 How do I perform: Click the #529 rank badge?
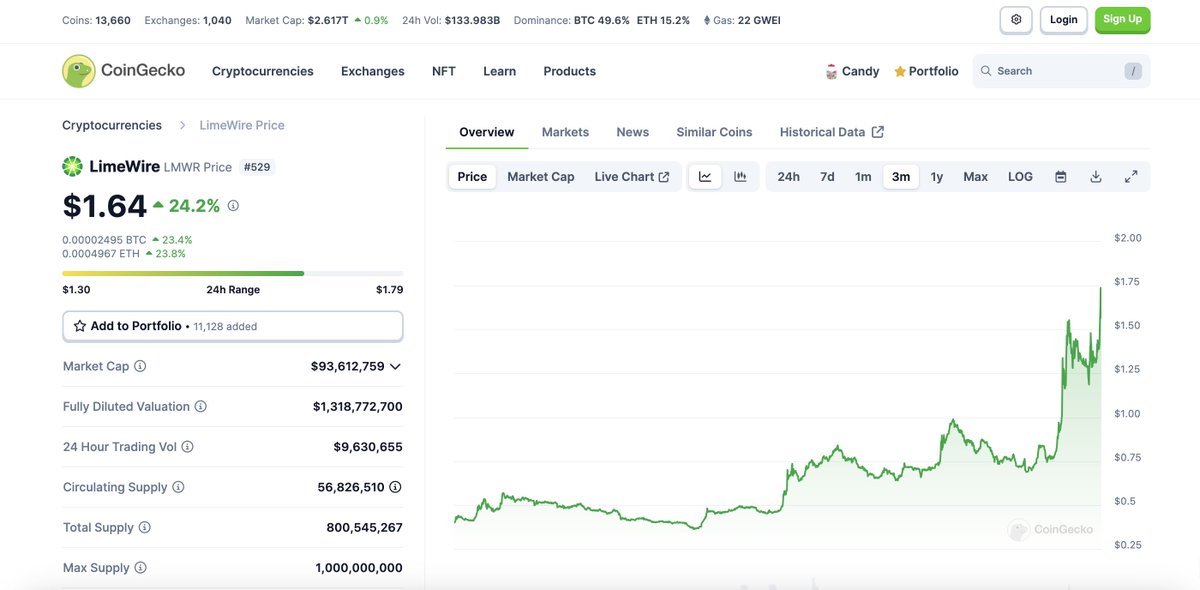[257, 167]
